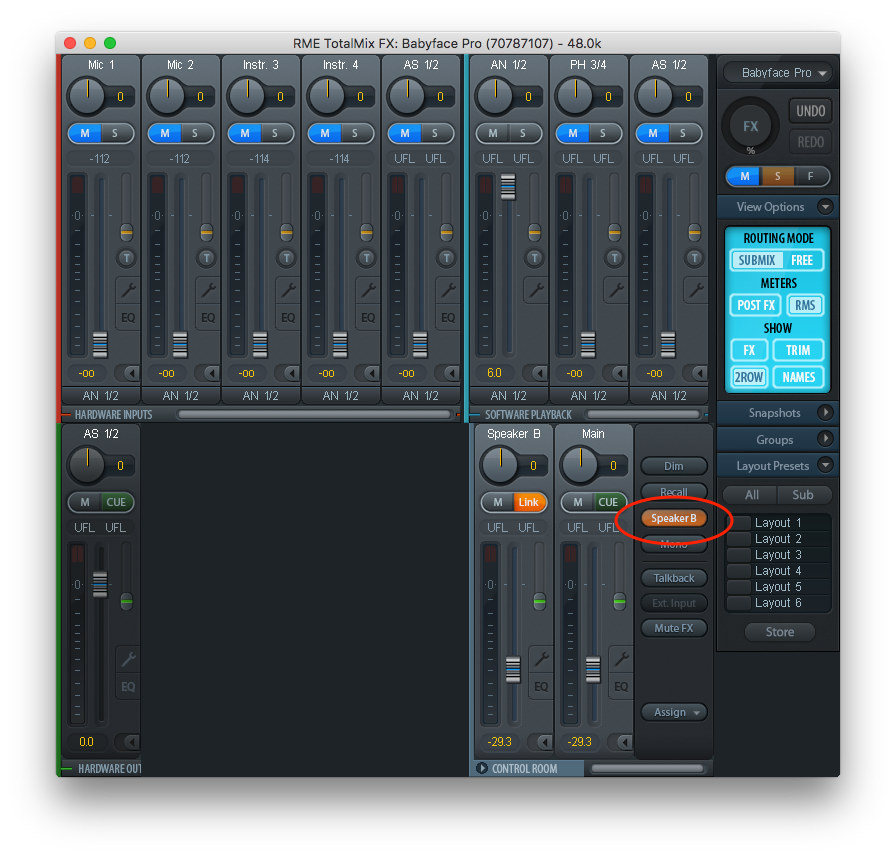Click the T trim button on Mic 1

(127, 258)
